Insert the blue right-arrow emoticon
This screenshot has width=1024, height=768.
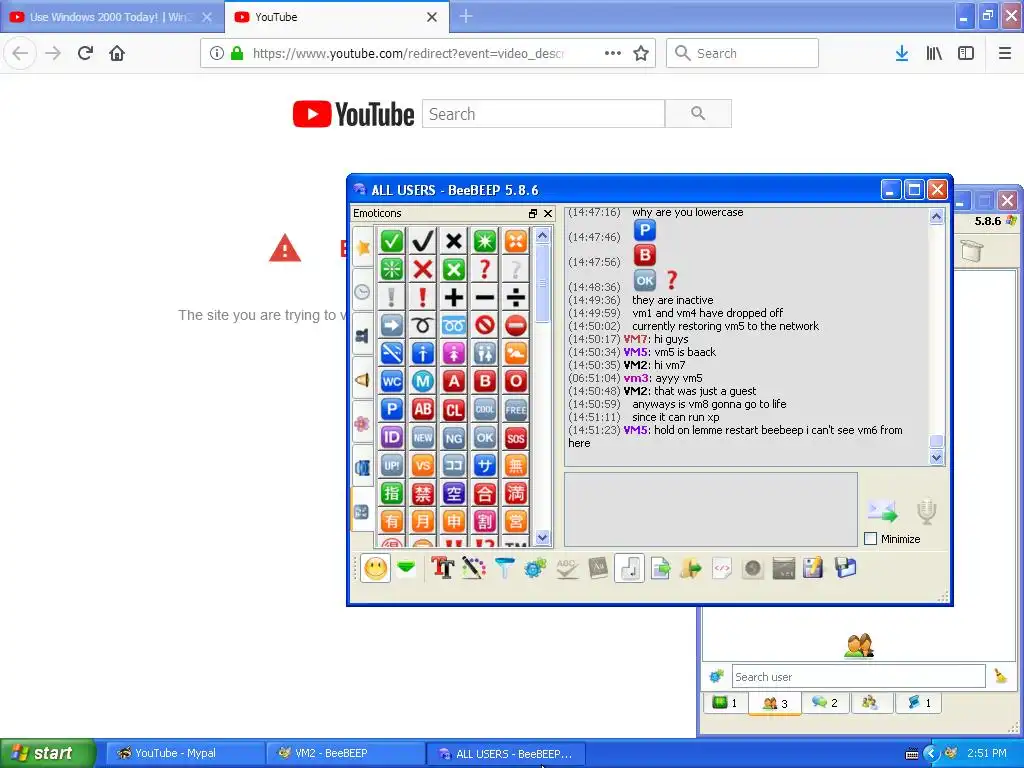point(392,325)
